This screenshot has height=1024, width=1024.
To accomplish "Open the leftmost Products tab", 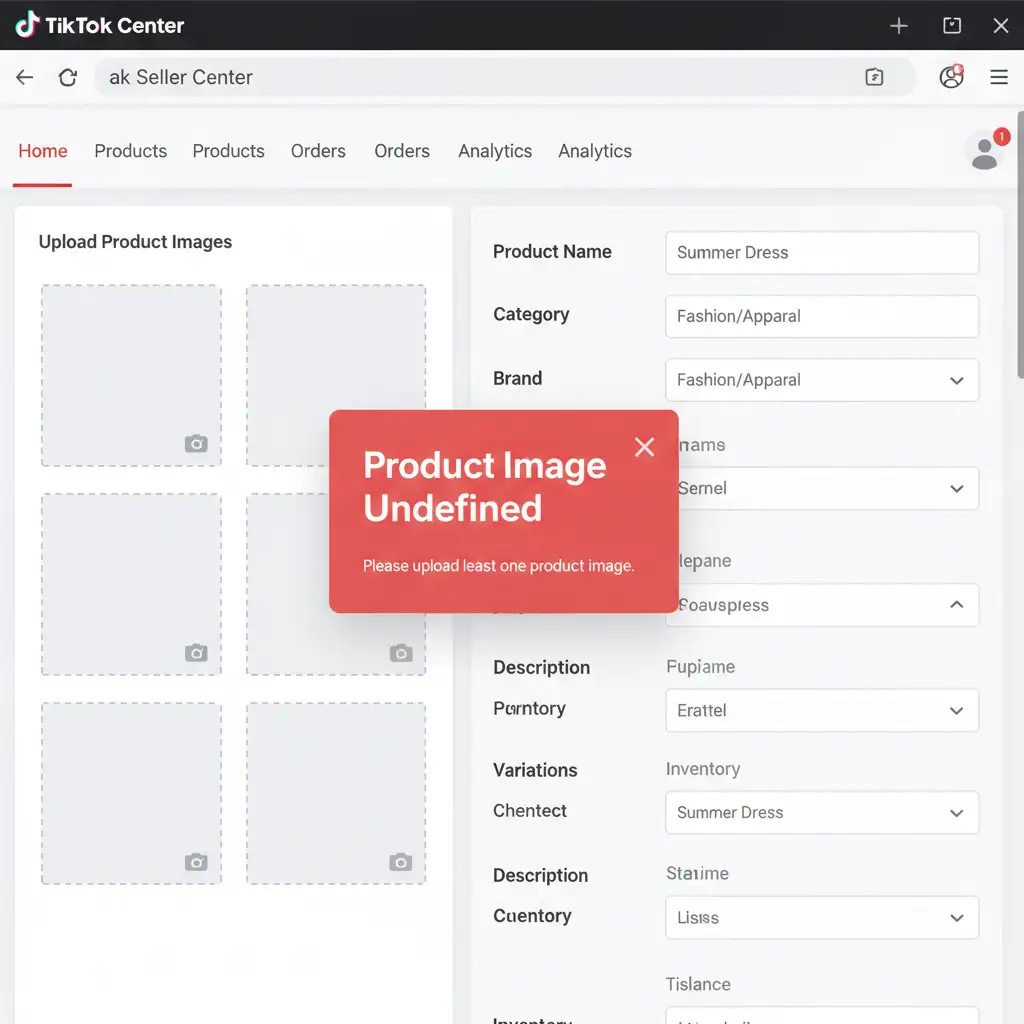I will click(130, 151).
